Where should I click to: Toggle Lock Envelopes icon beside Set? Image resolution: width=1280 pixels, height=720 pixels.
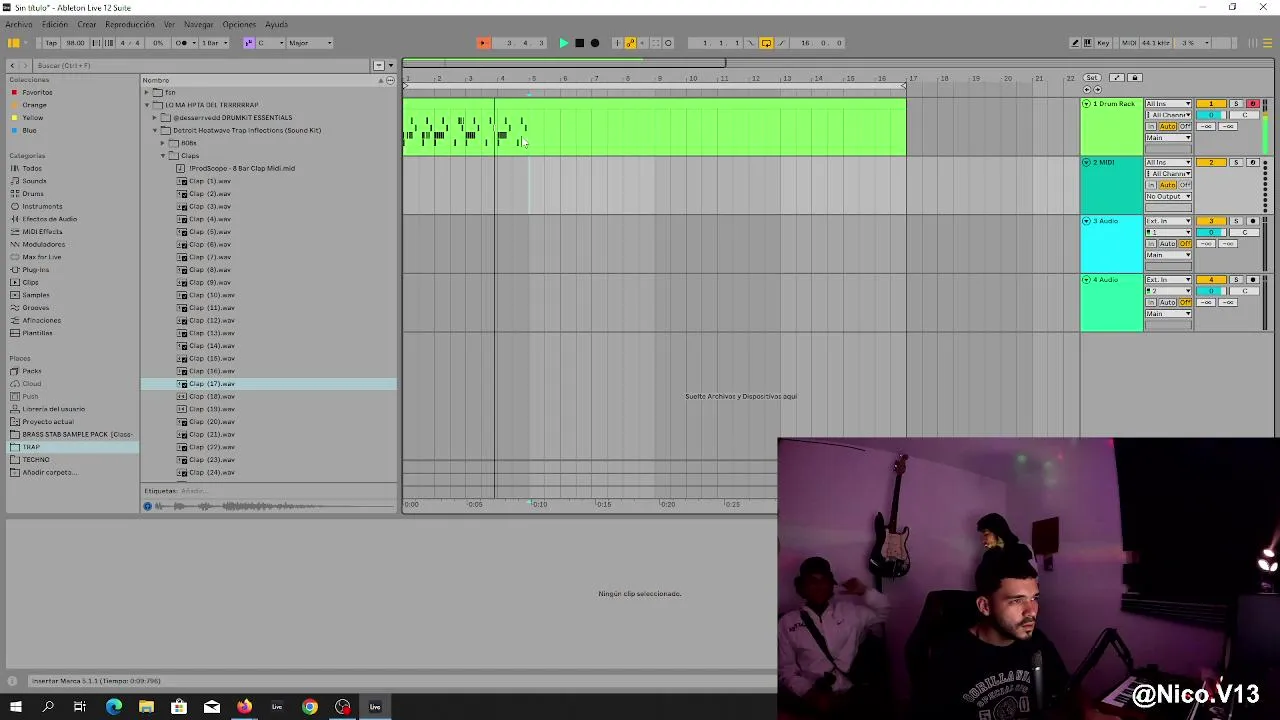1134,78
